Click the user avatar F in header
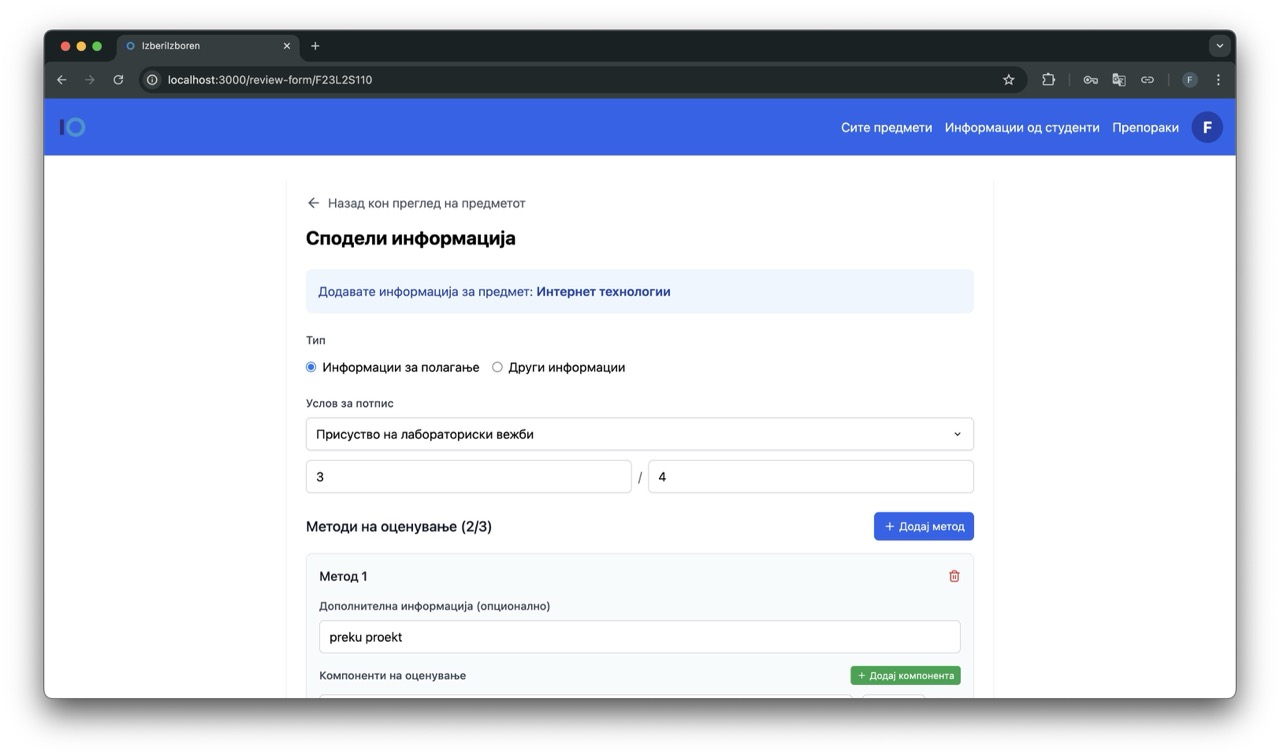The height and width of the screenshot is (756, 1280). tap(1207, 127)
